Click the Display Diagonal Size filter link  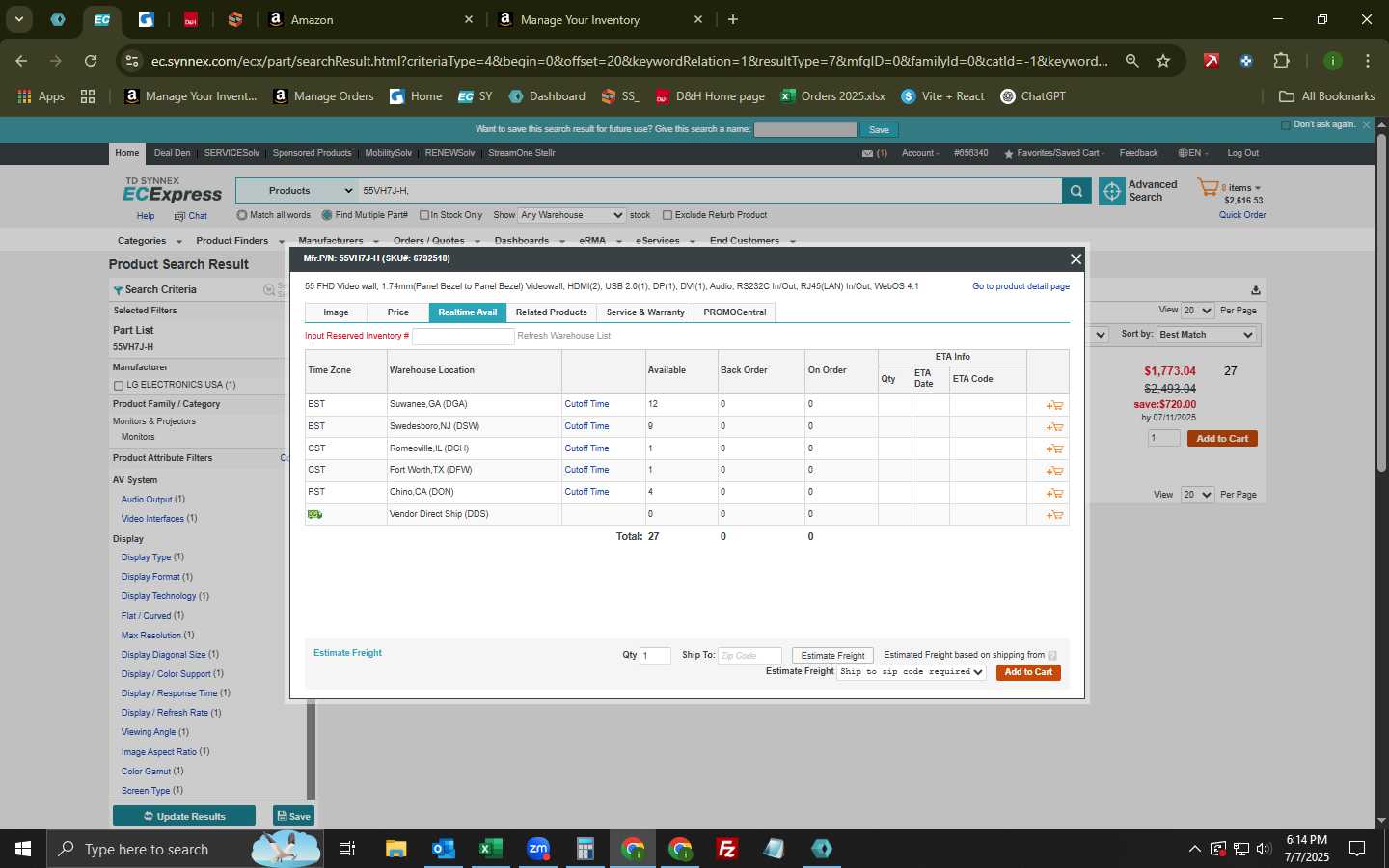163,655
